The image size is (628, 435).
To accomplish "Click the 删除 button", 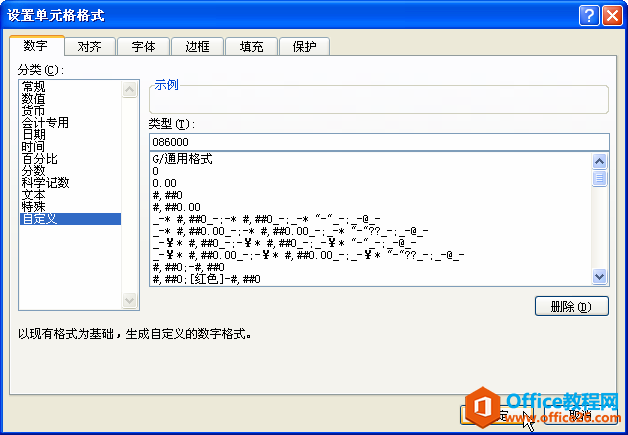I will tap(572, 306).
